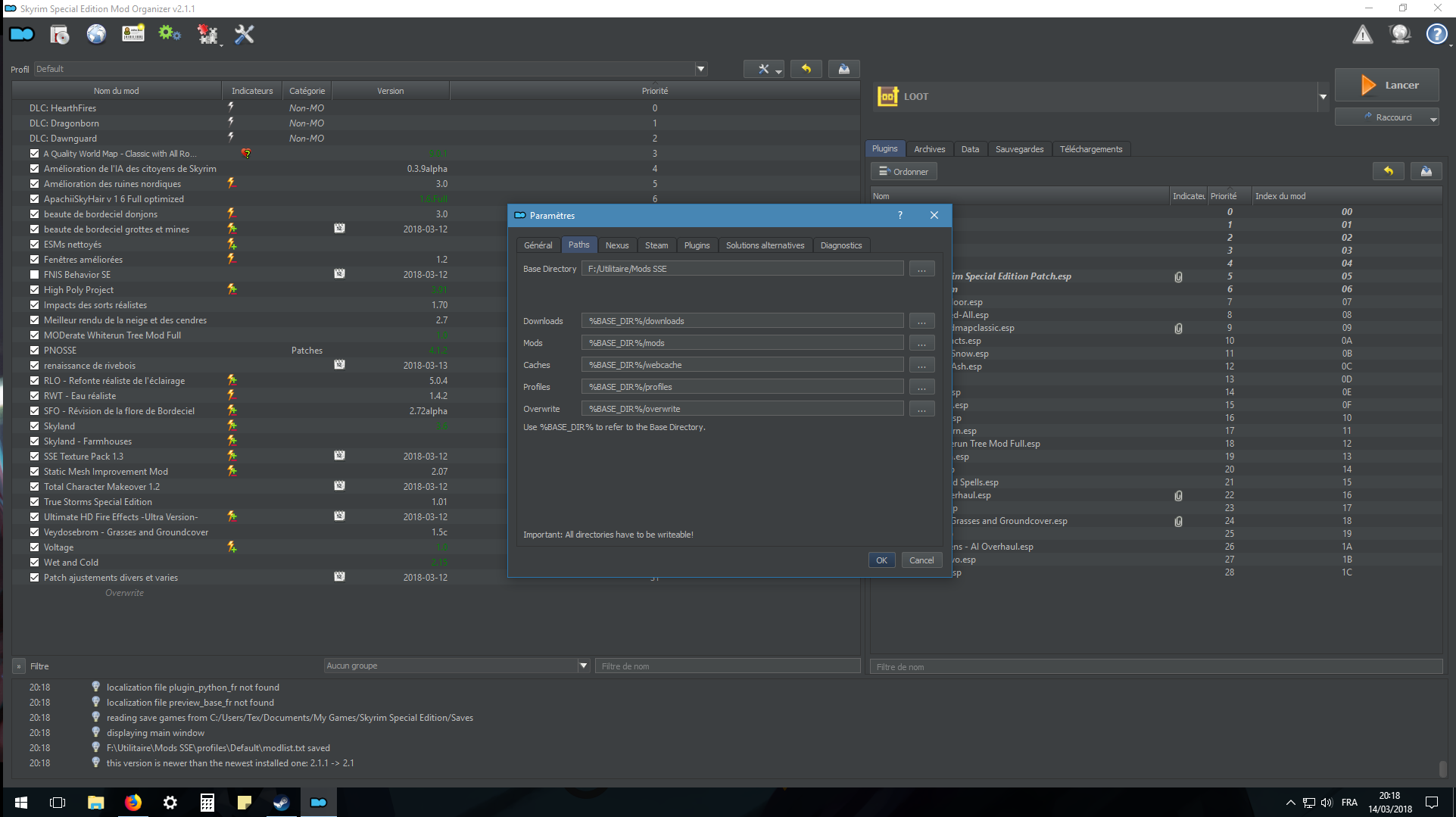This screenshot has height=817, width=1456.
Task: Browse for the Downloads directory
Action: click(921, 321)
